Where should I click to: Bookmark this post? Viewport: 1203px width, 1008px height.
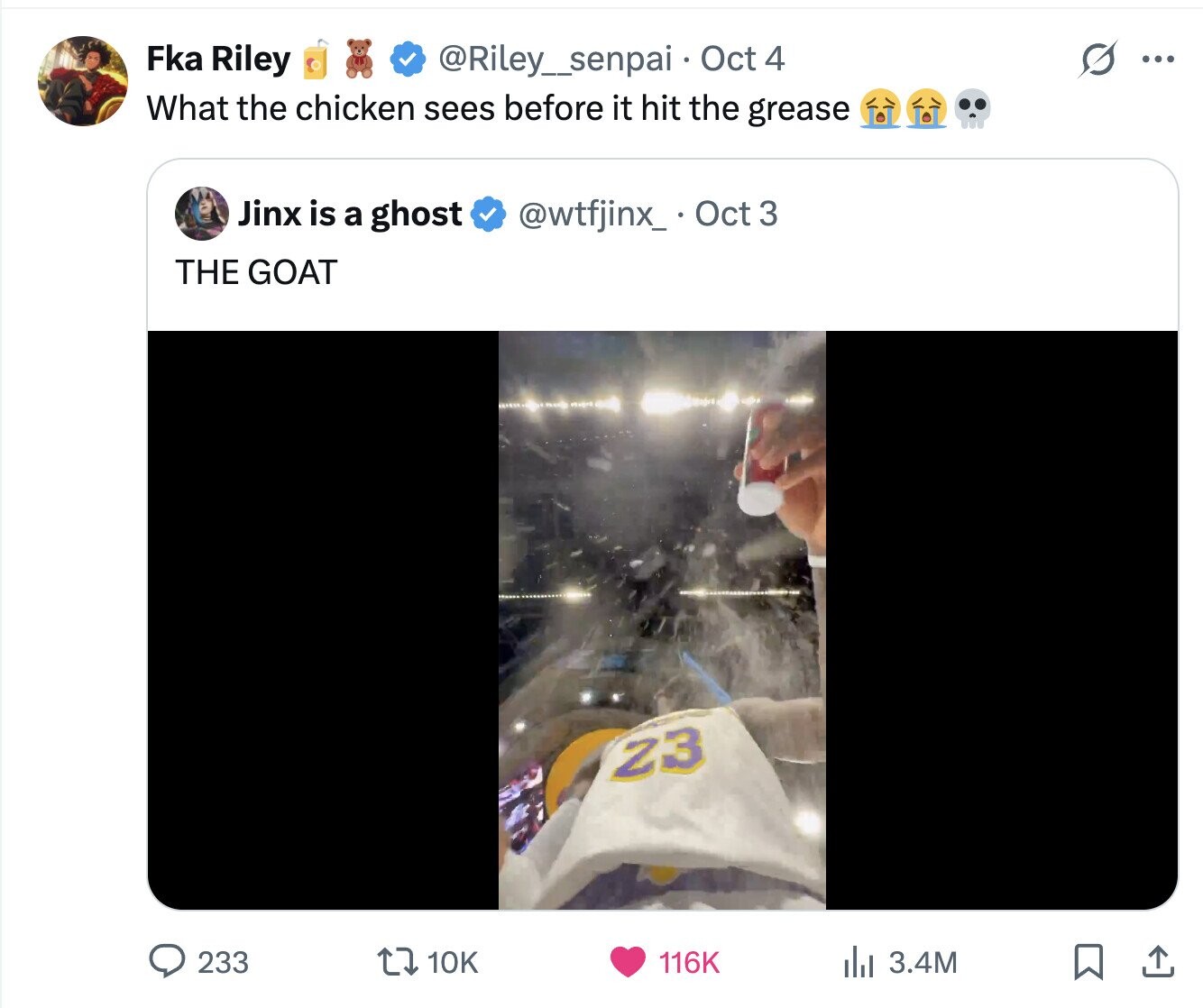point(1089,961)
